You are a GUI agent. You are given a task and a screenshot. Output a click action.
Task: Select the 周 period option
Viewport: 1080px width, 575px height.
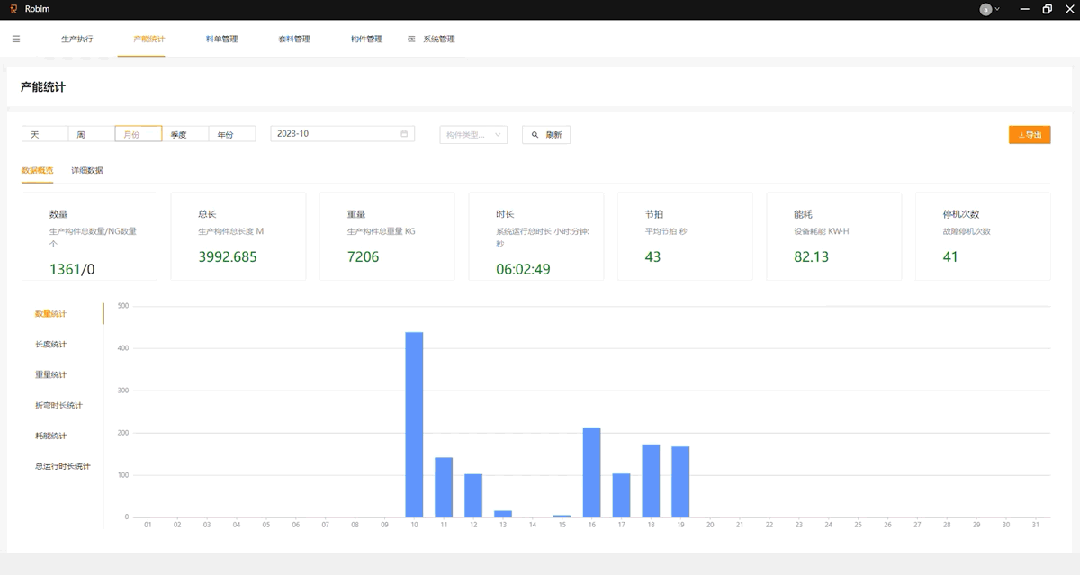coord(91,134)
